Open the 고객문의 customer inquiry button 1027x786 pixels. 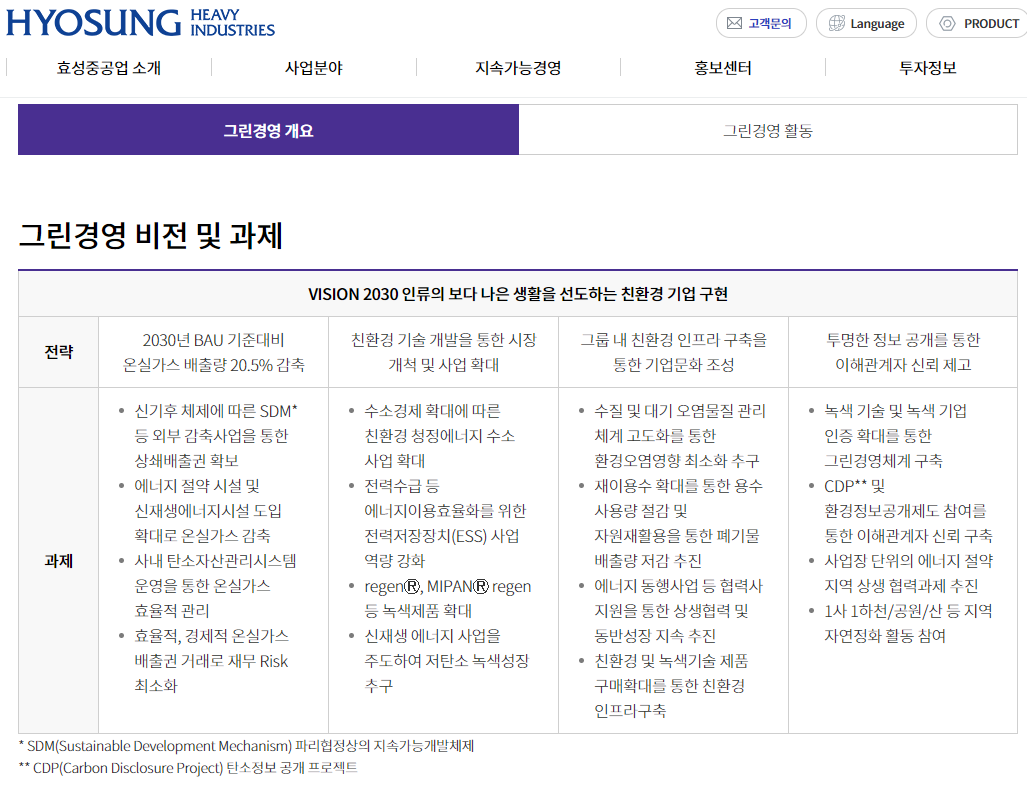click(x=761, y=24)
